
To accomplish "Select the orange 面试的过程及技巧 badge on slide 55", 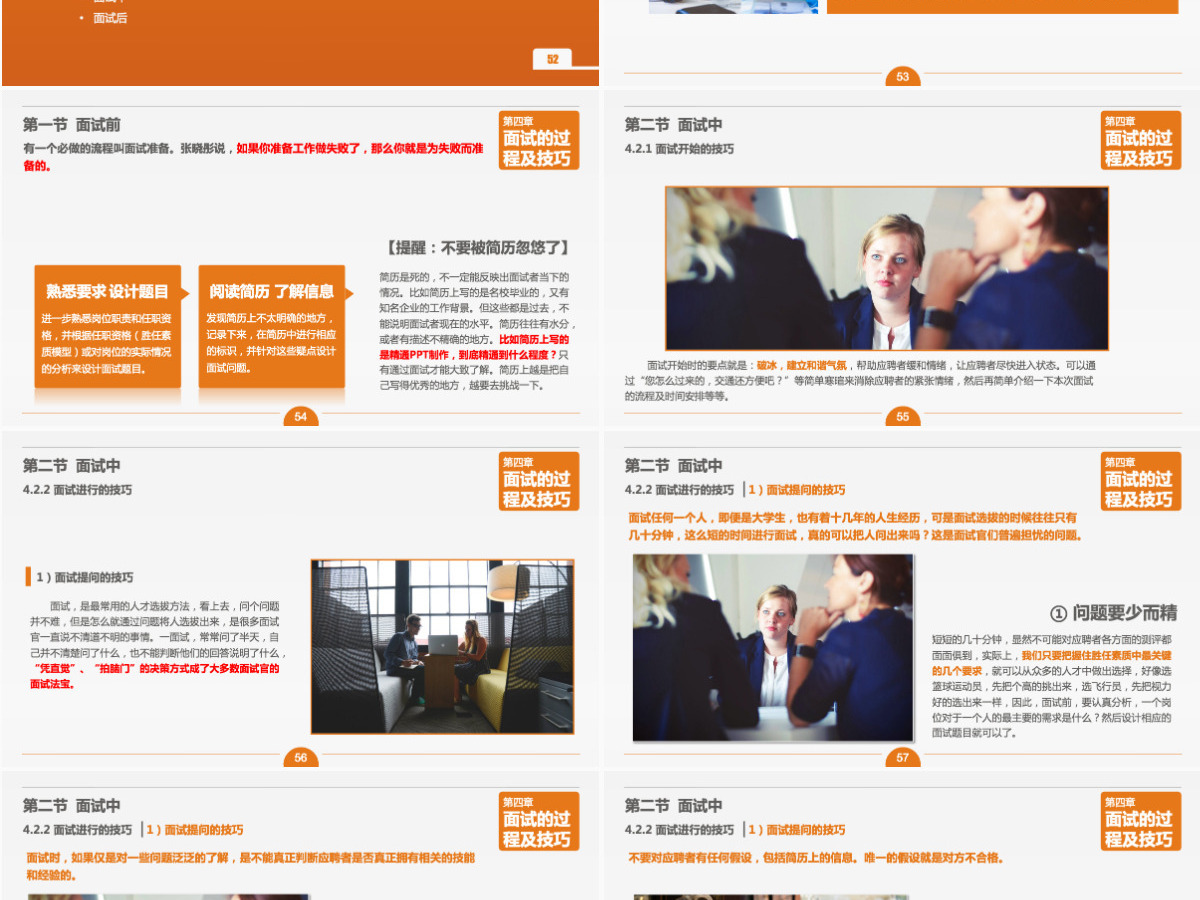I will coord(1140,141).
